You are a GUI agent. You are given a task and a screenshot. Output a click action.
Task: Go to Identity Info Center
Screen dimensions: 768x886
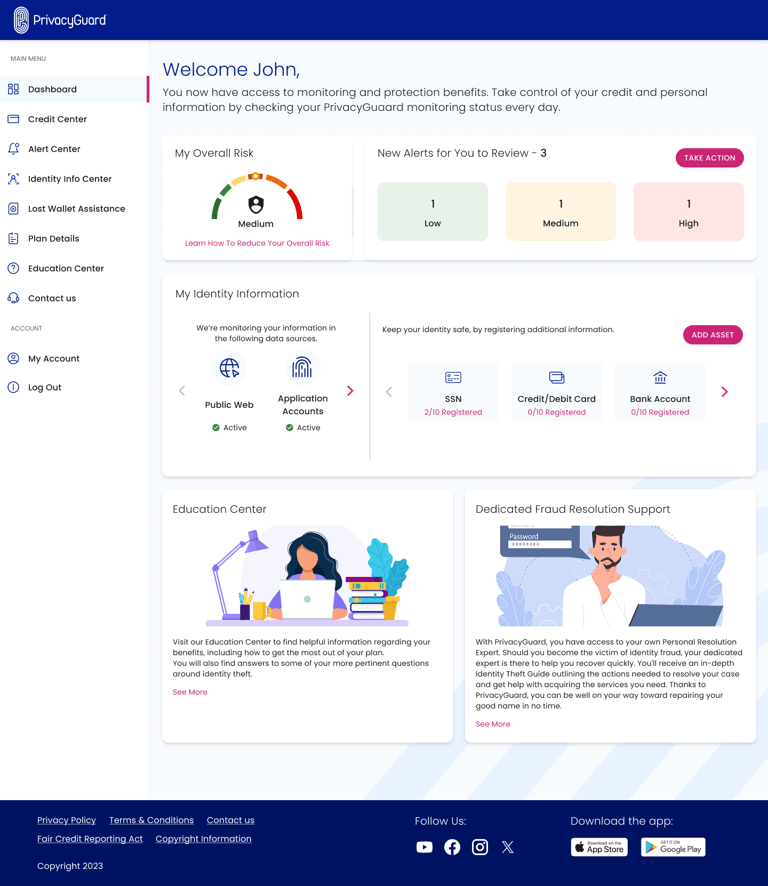pyautogui.click(x=74, y=179)
